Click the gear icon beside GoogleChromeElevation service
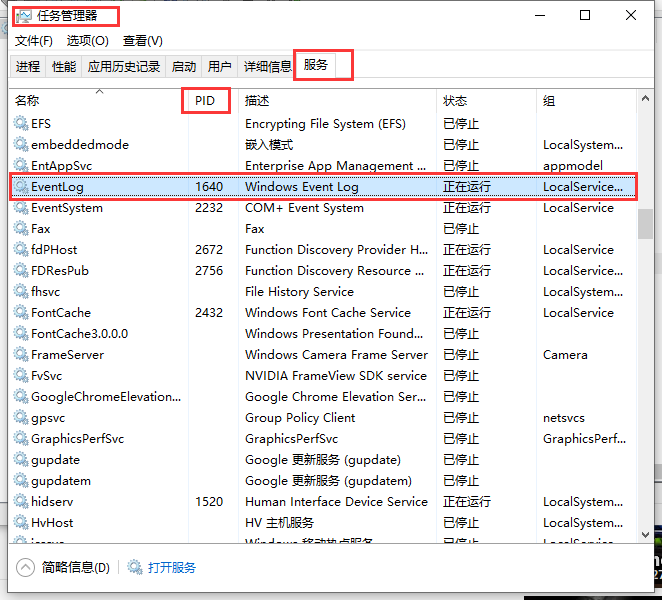Viewport: 662px width, 600px height. 21,396
